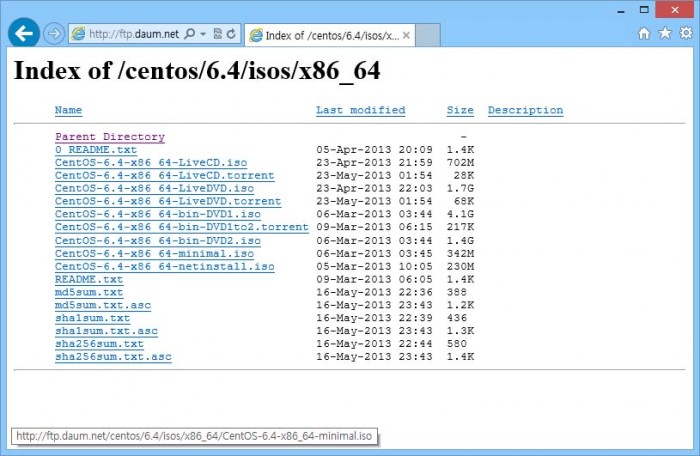Download CentOS-6.4-x86_64-bin-DVD1.iso
Image resolution: width=700 pixels, height=456 pixels.
pyautogui.click(x=158, y=214)
